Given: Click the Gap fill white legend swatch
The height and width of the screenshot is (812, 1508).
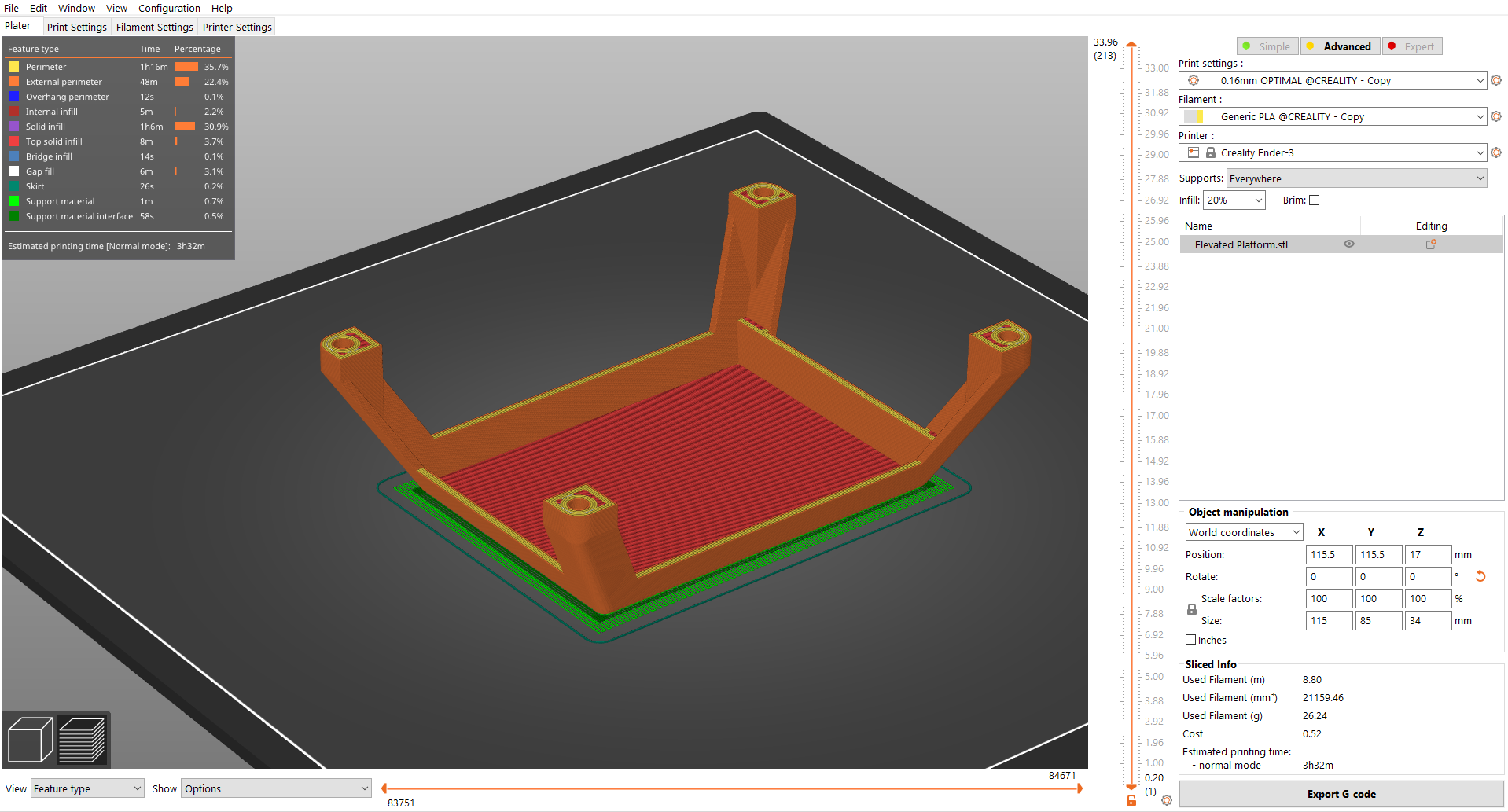Looking at the screenshot, I should point(13,171).
